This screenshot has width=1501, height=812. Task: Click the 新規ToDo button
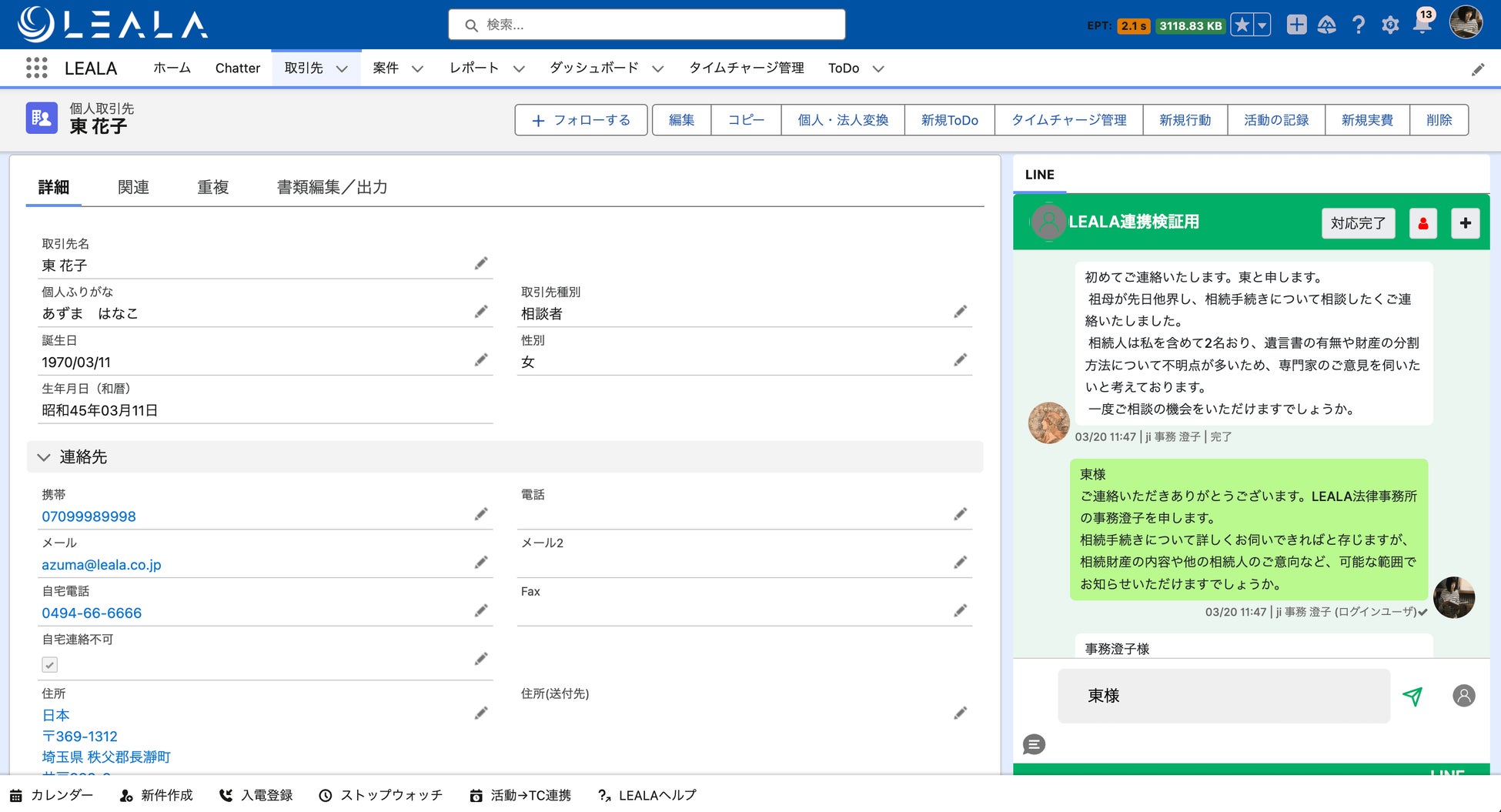pos(950,120)
